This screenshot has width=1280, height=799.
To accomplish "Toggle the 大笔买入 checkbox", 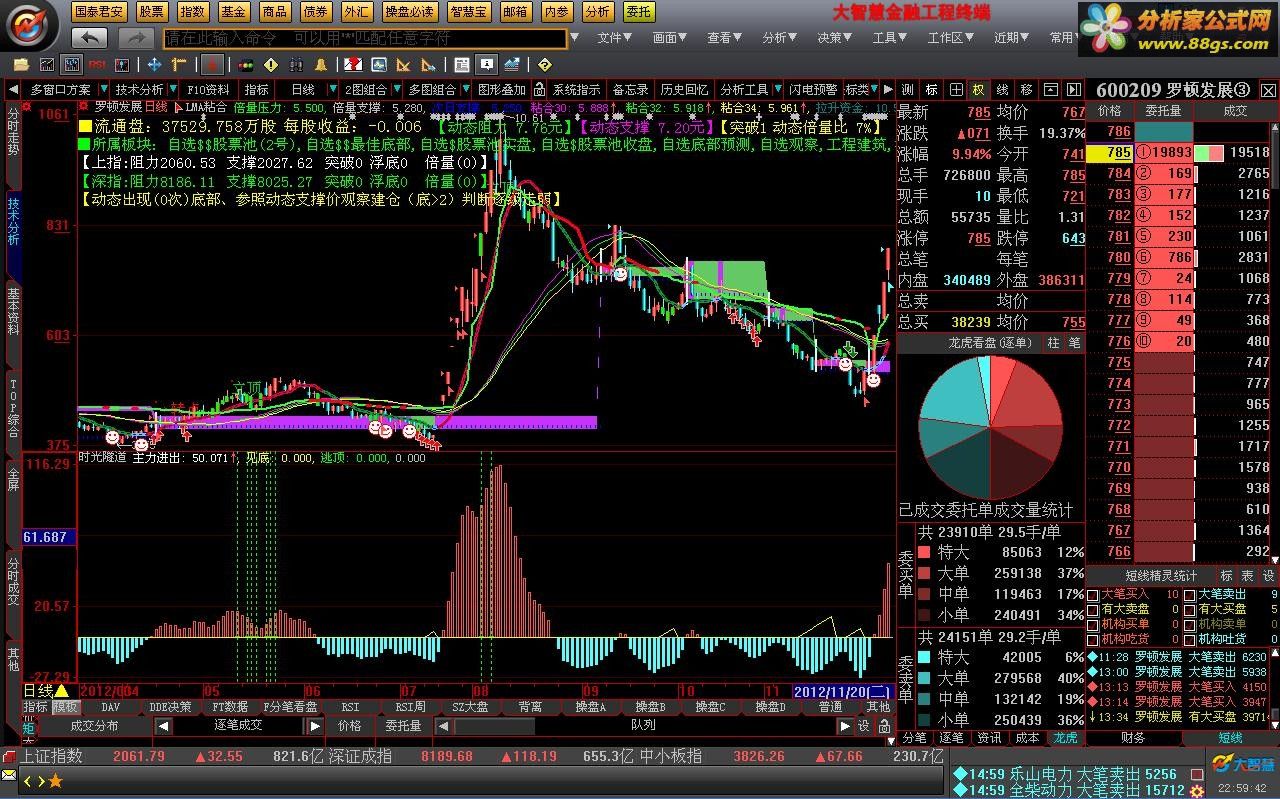I will coord(1092,595).
